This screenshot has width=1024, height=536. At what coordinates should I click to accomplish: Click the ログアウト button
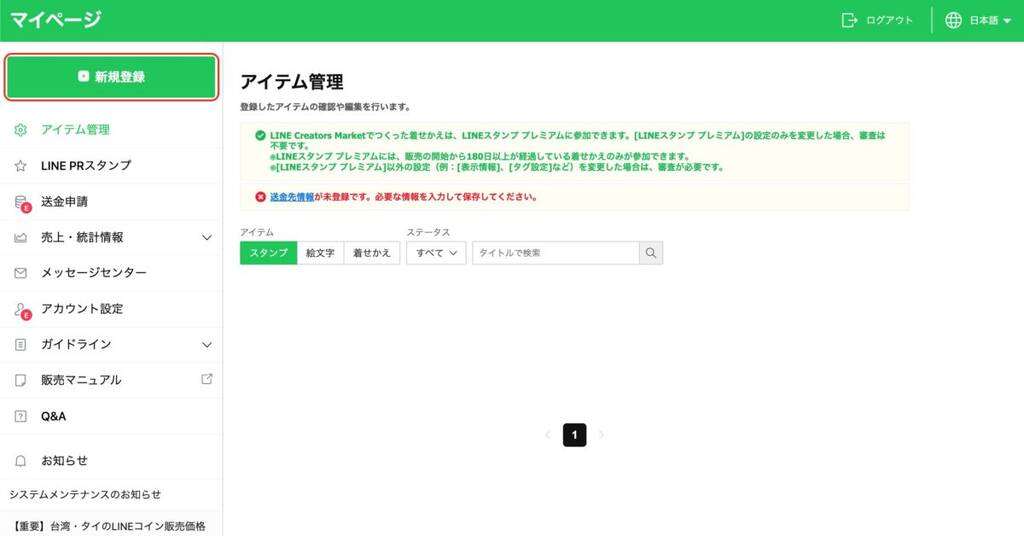coord(877,20)
